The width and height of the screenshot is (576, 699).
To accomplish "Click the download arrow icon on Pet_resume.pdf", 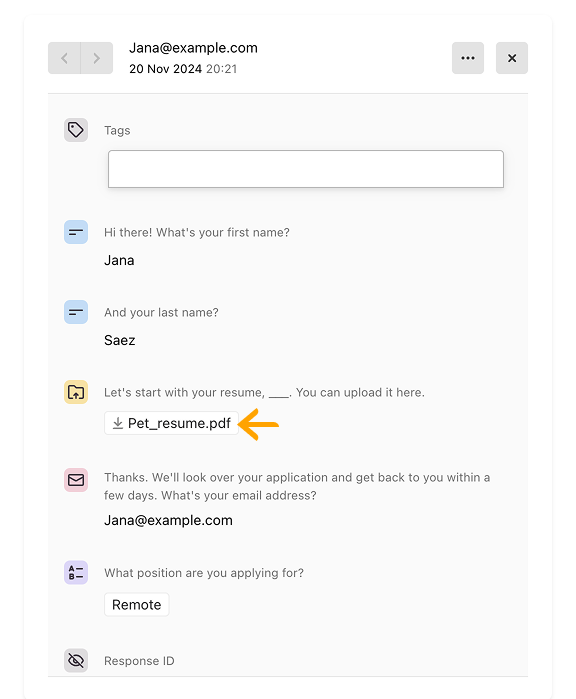I will click(118, 423).
